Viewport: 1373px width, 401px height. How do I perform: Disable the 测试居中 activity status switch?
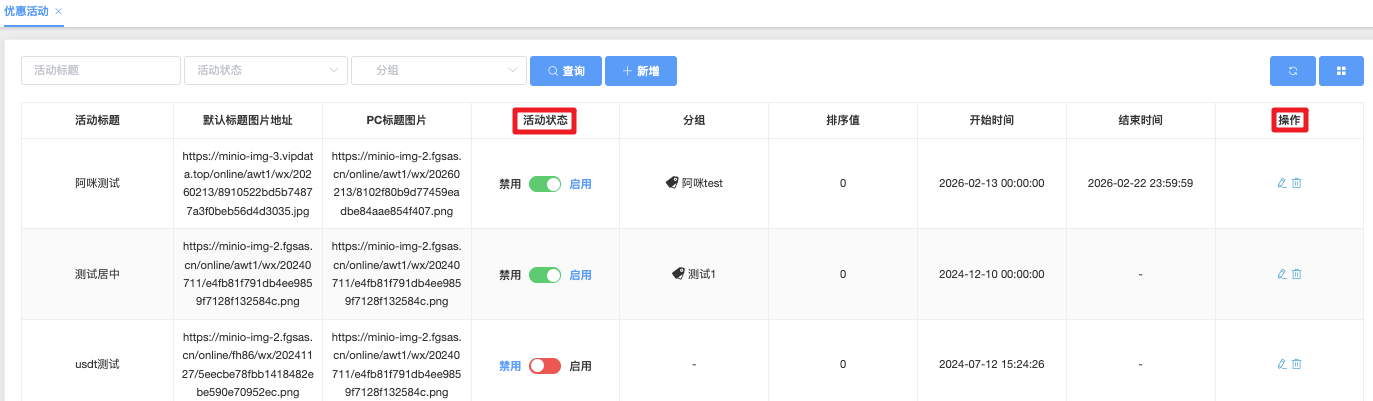pos(545,275)
